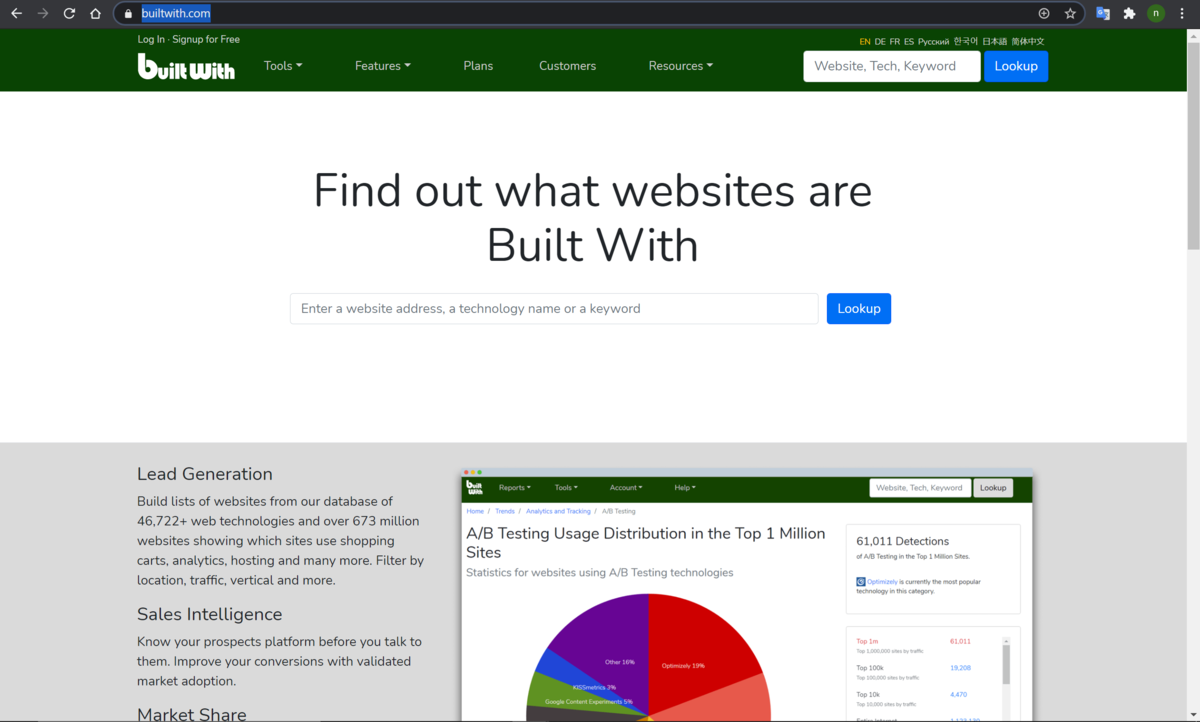Expand Account dropdown in the preview screenshot
The width and height of the screenshot is (1200, 722).
[626, 488]
